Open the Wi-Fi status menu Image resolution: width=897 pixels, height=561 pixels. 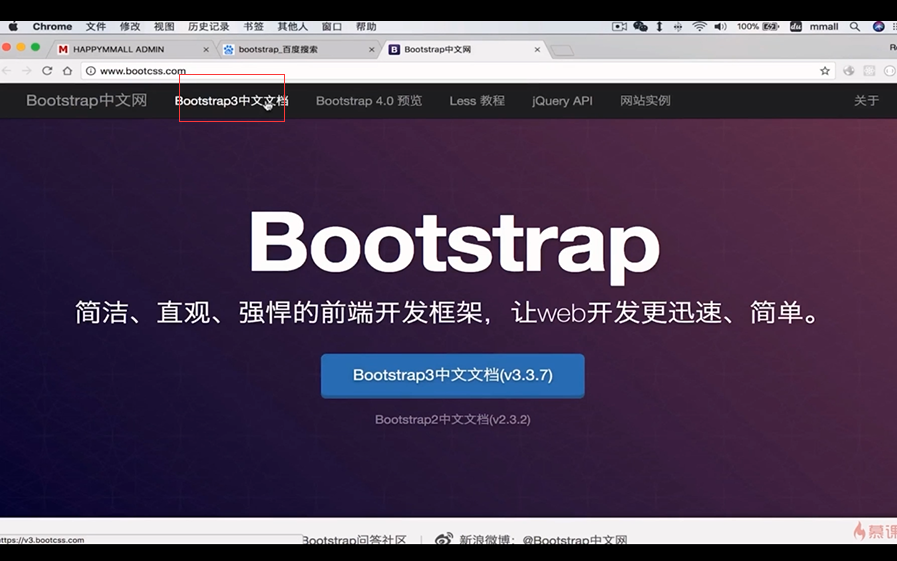point(699,26)
